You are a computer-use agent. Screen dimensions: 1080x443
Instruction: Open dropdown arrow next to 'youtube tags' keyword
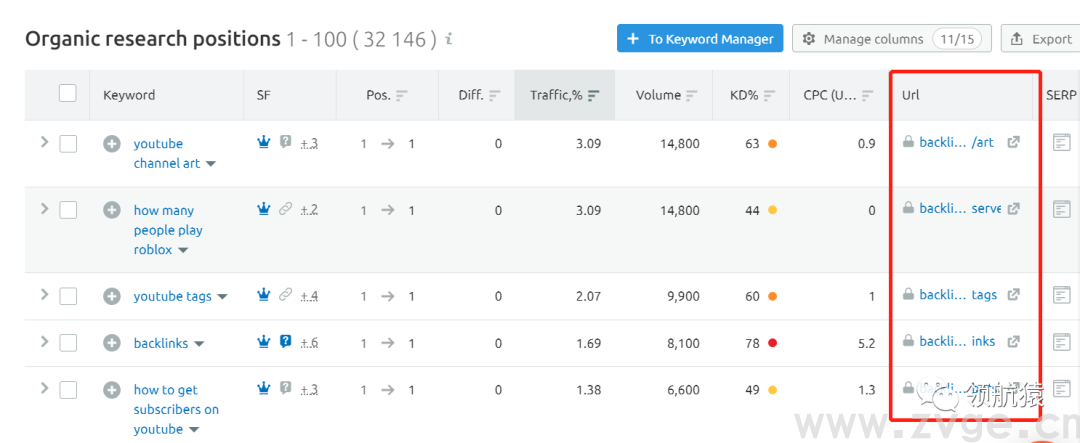coord(222,297)
